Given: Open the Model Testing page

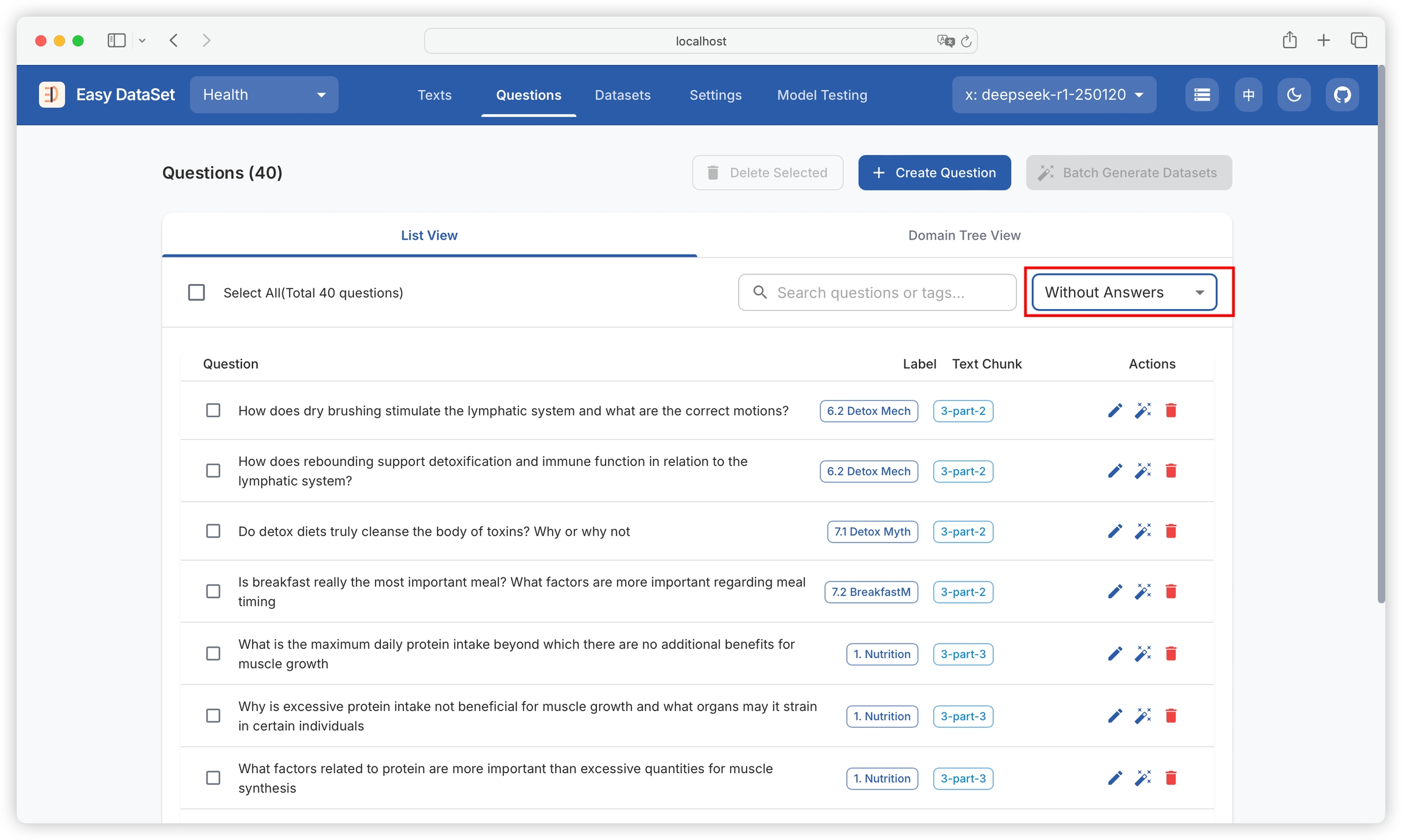Looking at the screenshot, I should 821,95.
